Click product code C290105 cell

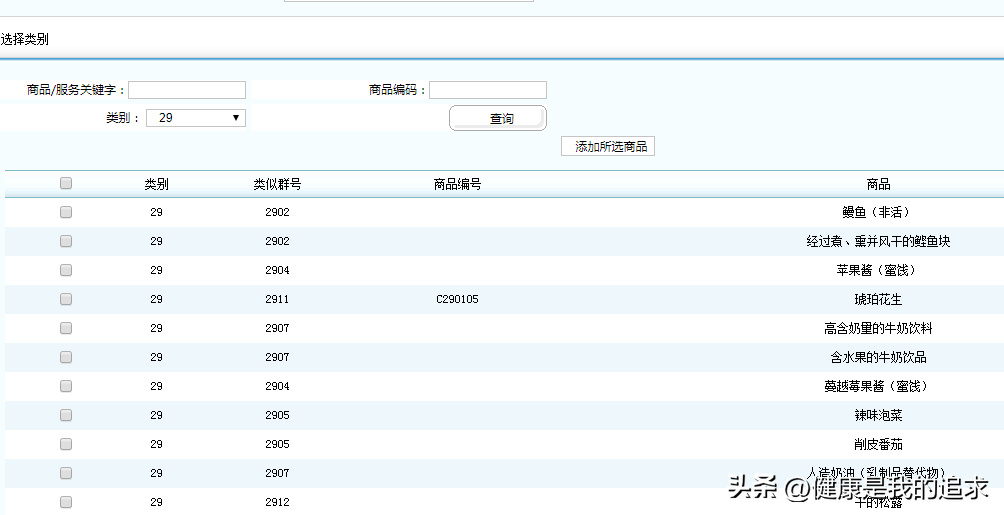pos(457,299)
